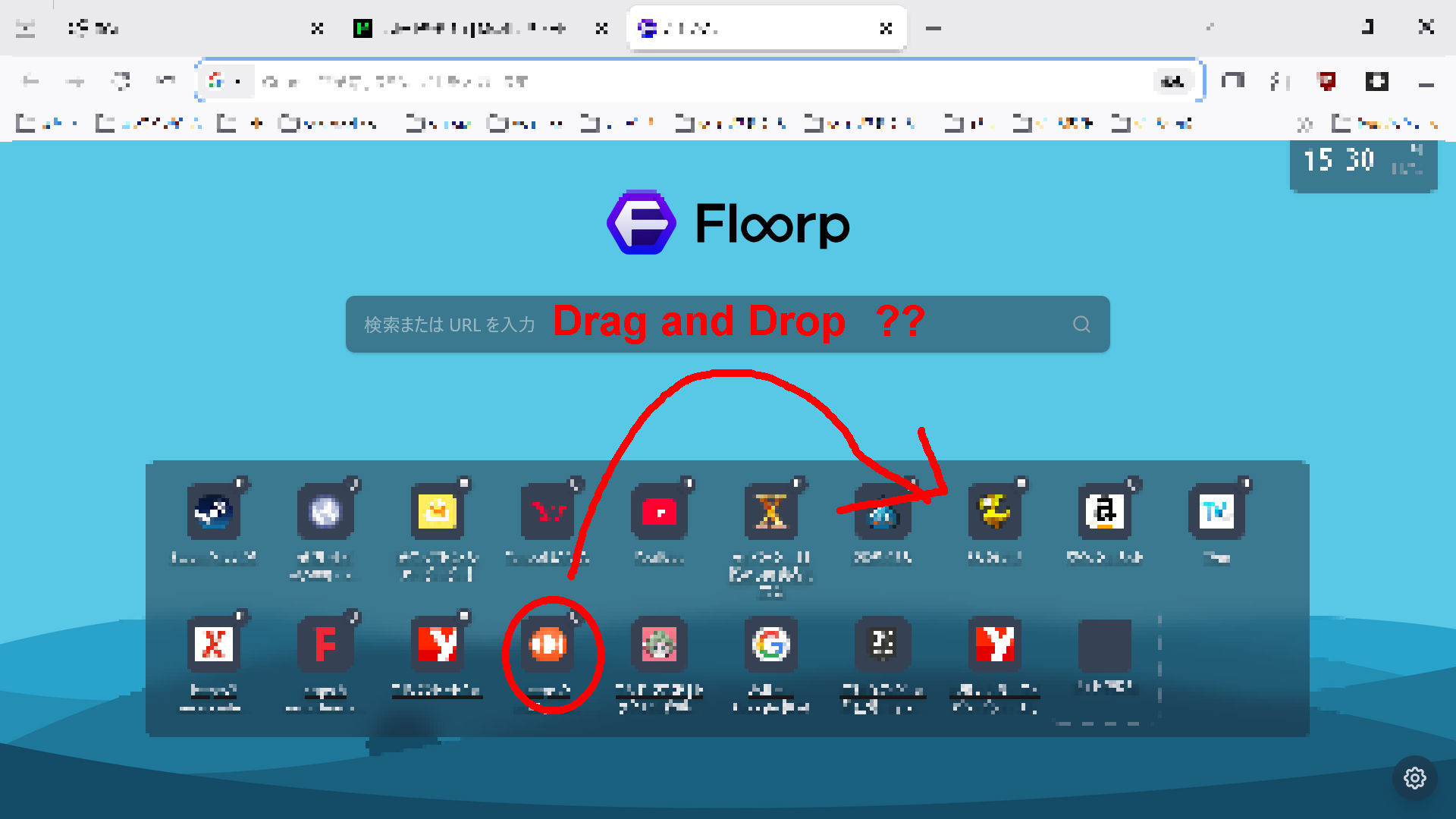Close the Floorp new tab
This screenshot has height=819, width=1456.
coord(885,29)
